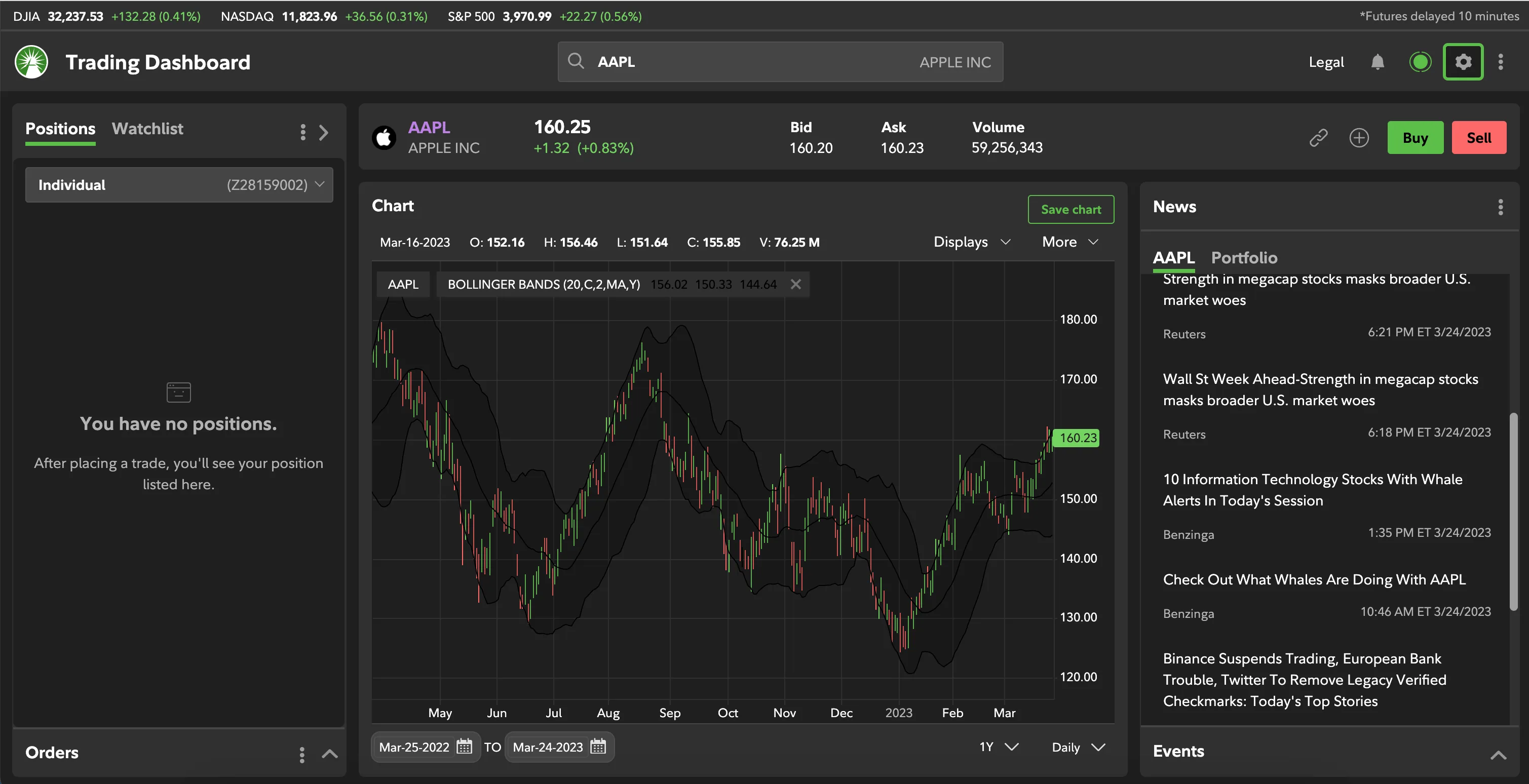Open the News panel kebab menu

point(1501,207)
